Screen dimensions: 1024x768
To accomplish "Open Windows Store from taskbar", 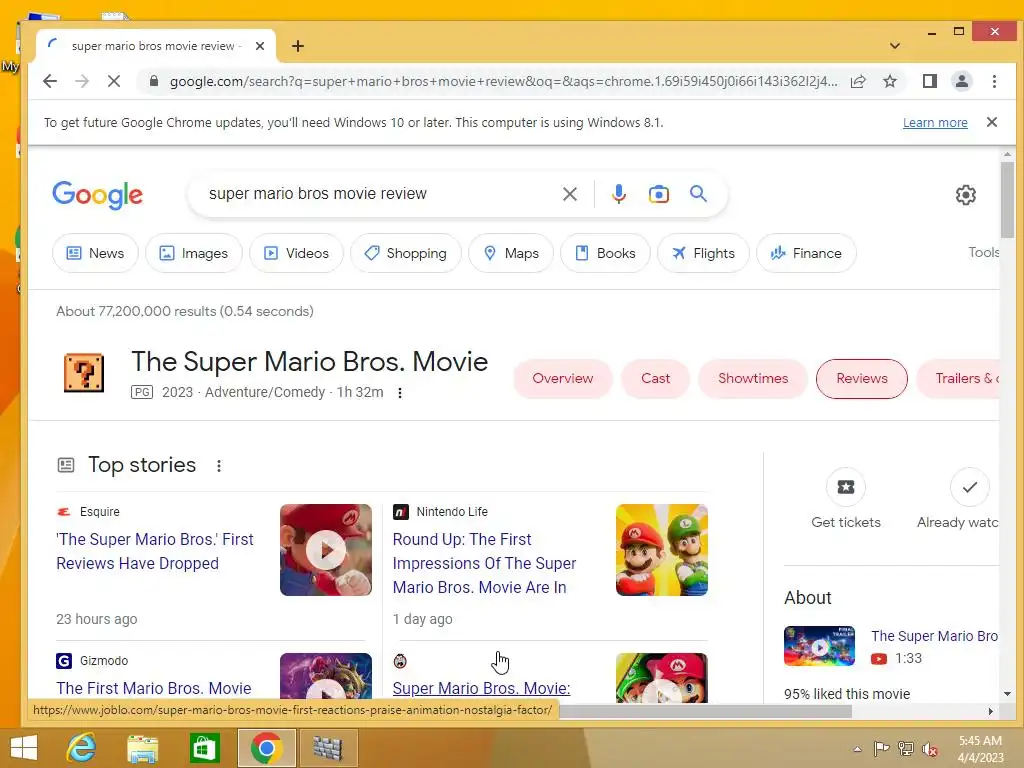I will 204,748.
